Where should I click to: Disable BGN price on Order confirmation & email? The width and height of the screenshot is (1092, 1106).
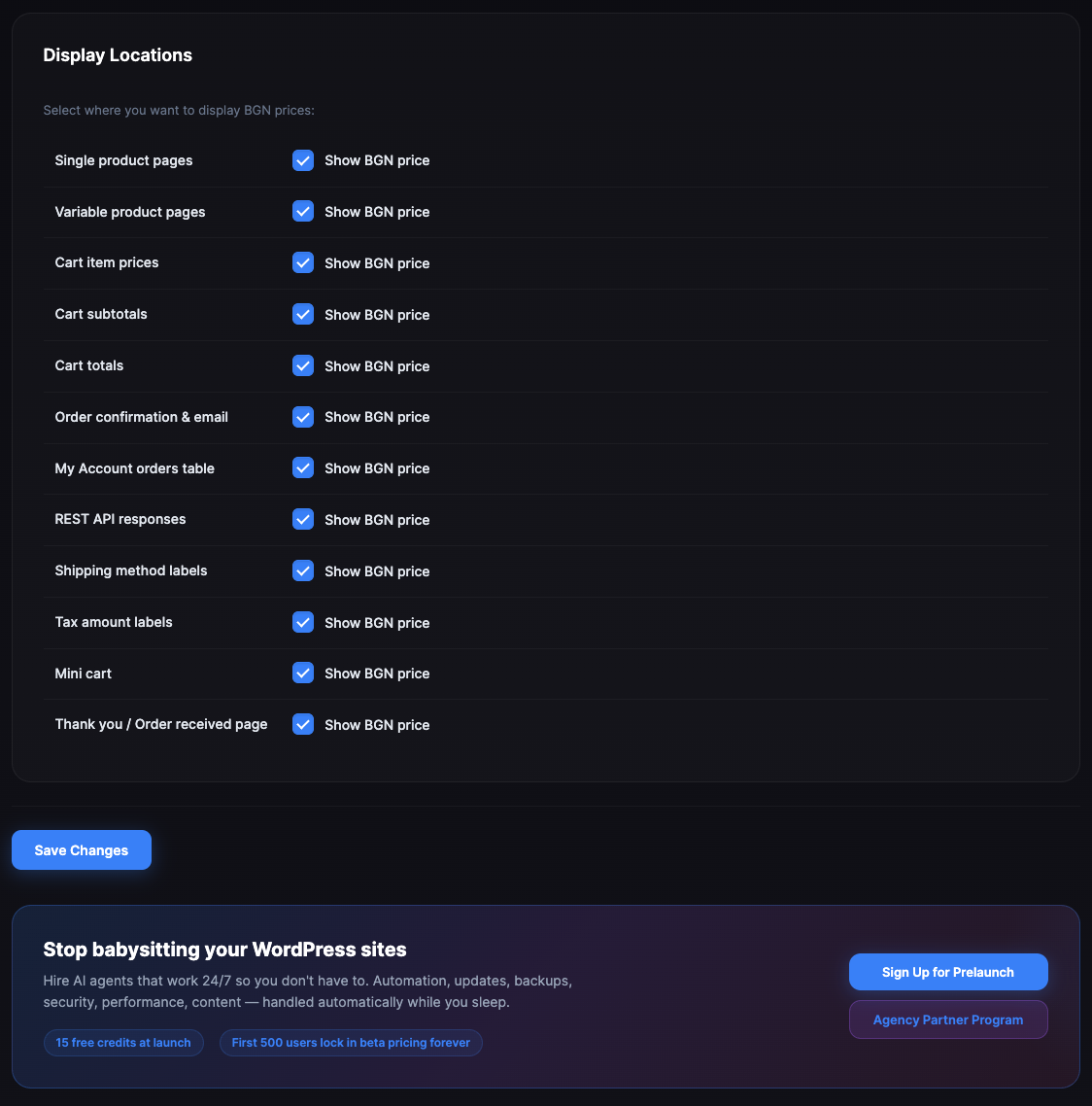coord(303,417)
